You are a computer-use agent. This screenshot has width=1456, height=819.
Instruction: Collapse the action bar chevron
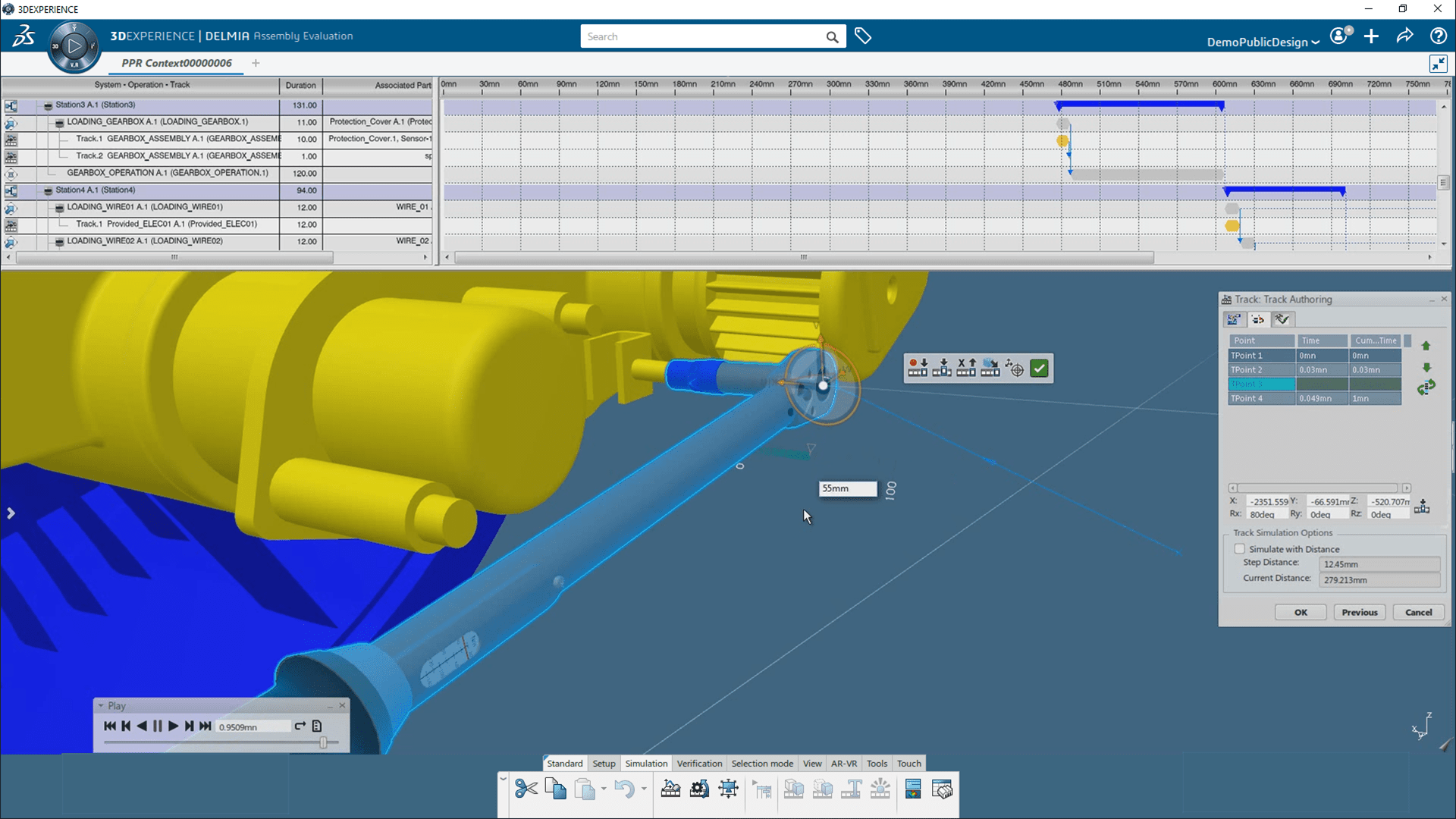503,779
